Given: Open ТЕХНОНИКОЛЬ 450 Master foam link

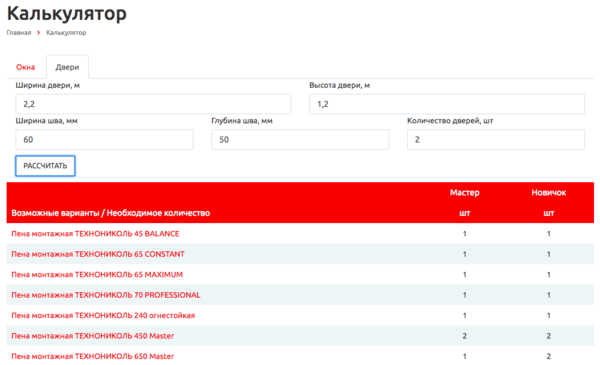Looking at the screenshot, I should coord(93,336).
